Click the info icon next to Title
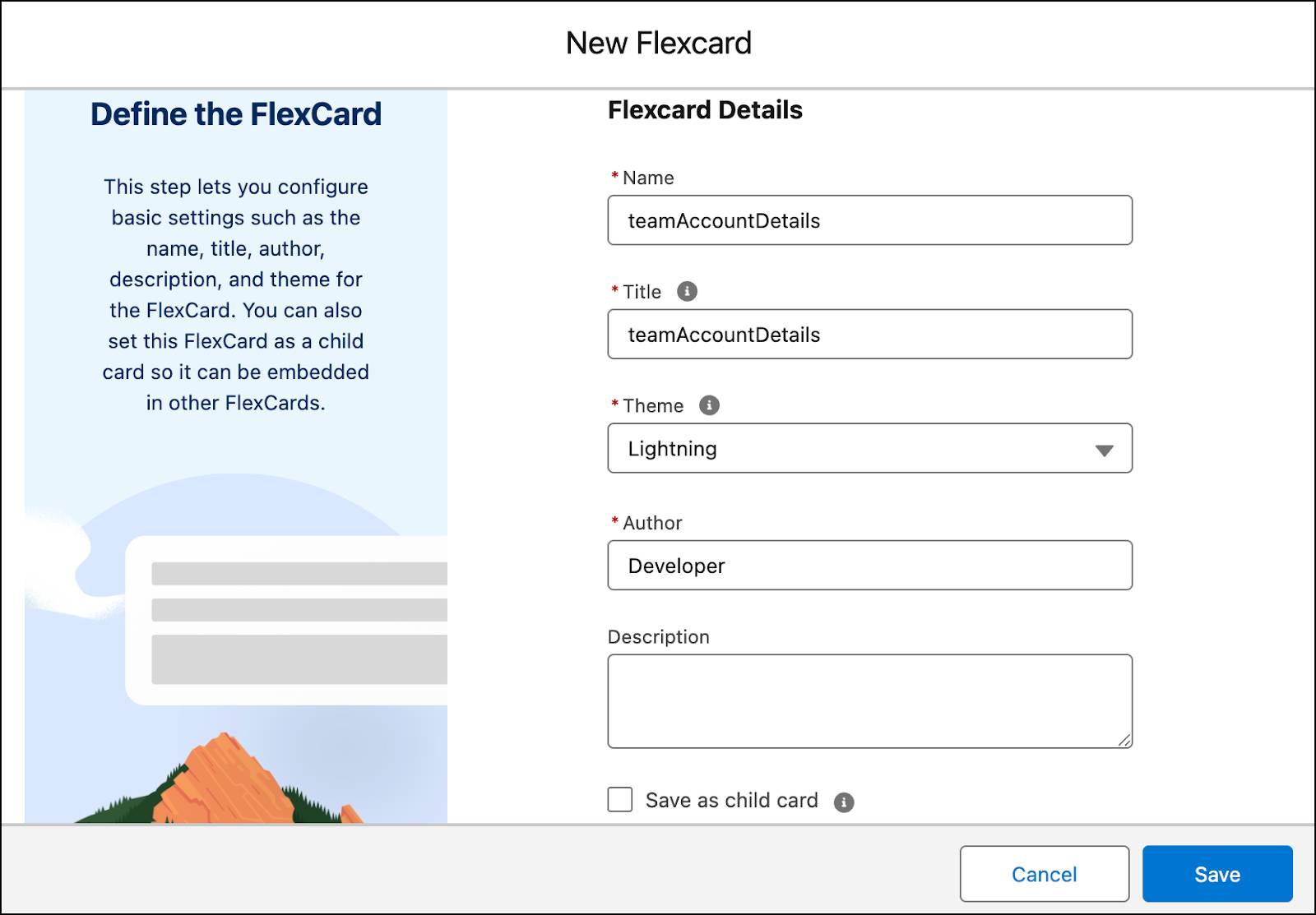Screen dimensions: 1316x915 [688, 291]
